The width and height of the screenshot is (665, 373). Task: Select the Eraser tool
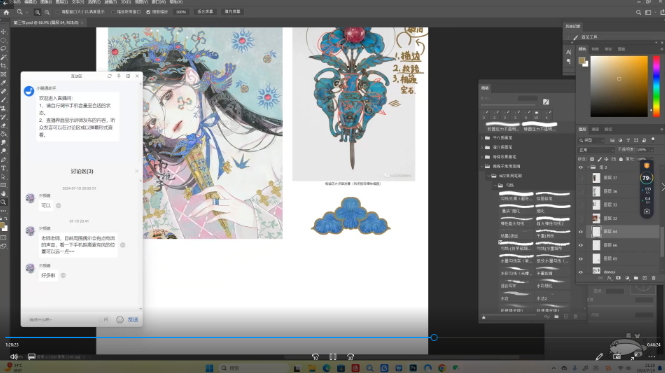3,126
